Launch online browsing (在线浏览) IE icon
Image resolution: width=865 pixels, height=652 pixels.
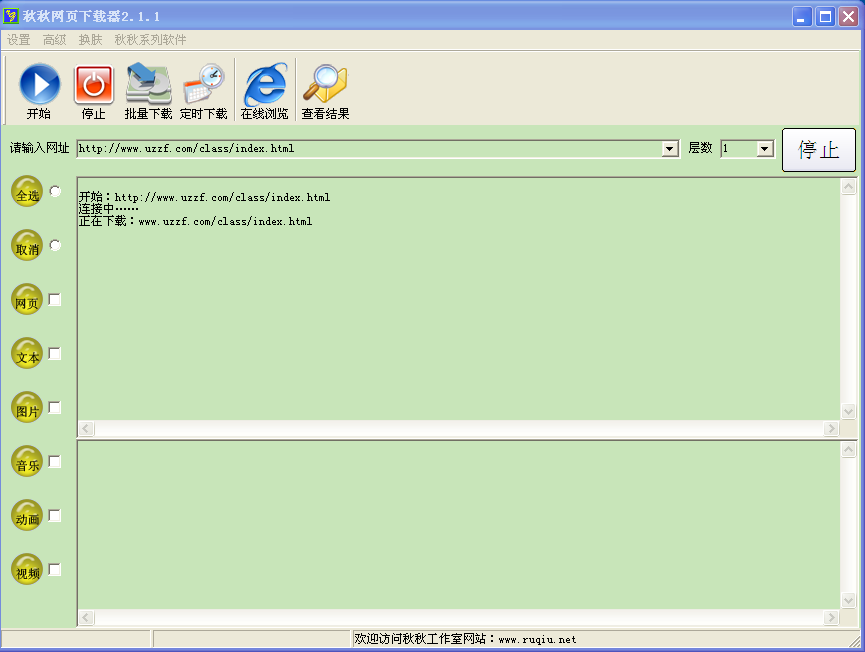click(265, 84)
